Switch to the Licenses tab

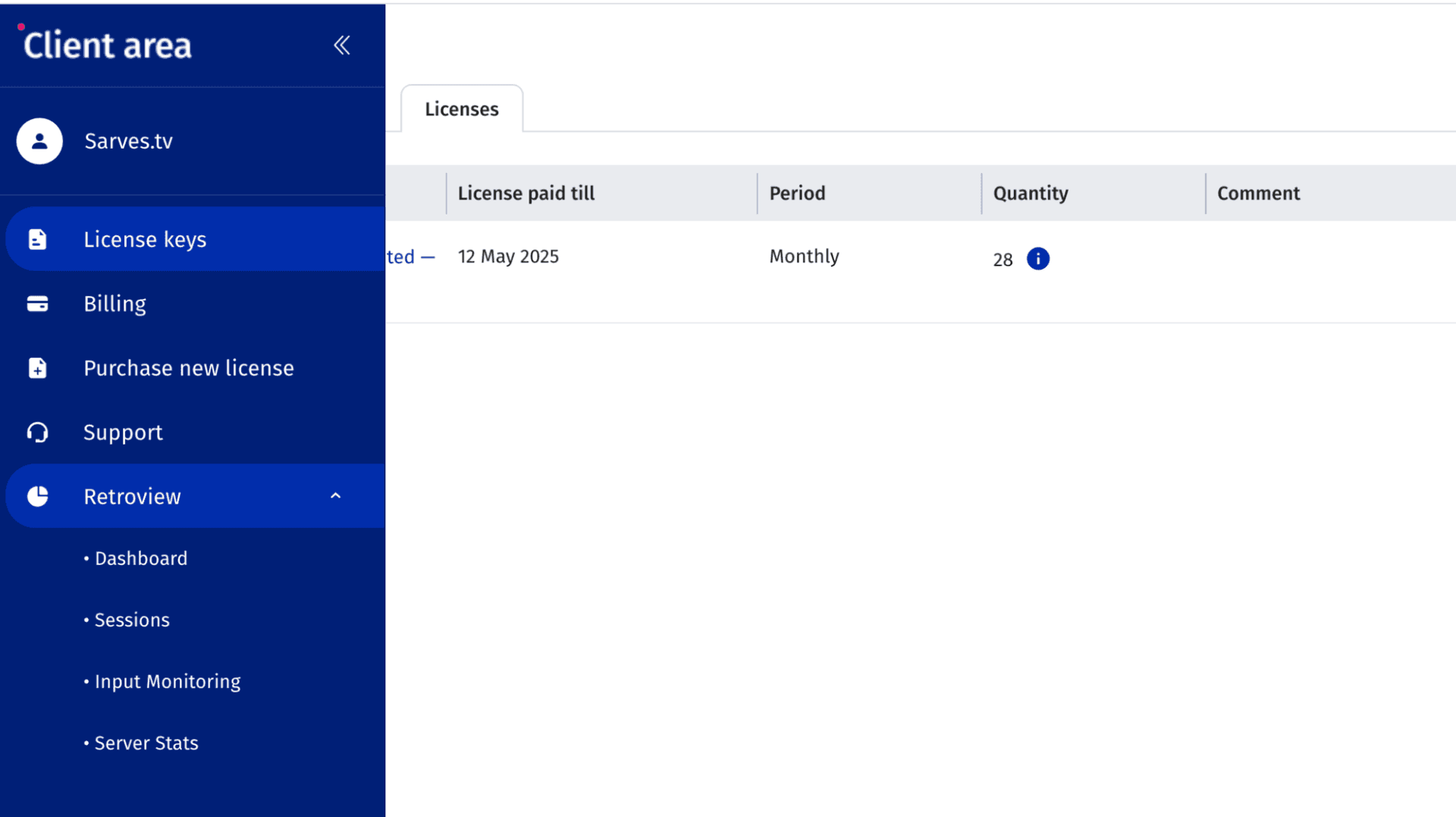(461, 109)
